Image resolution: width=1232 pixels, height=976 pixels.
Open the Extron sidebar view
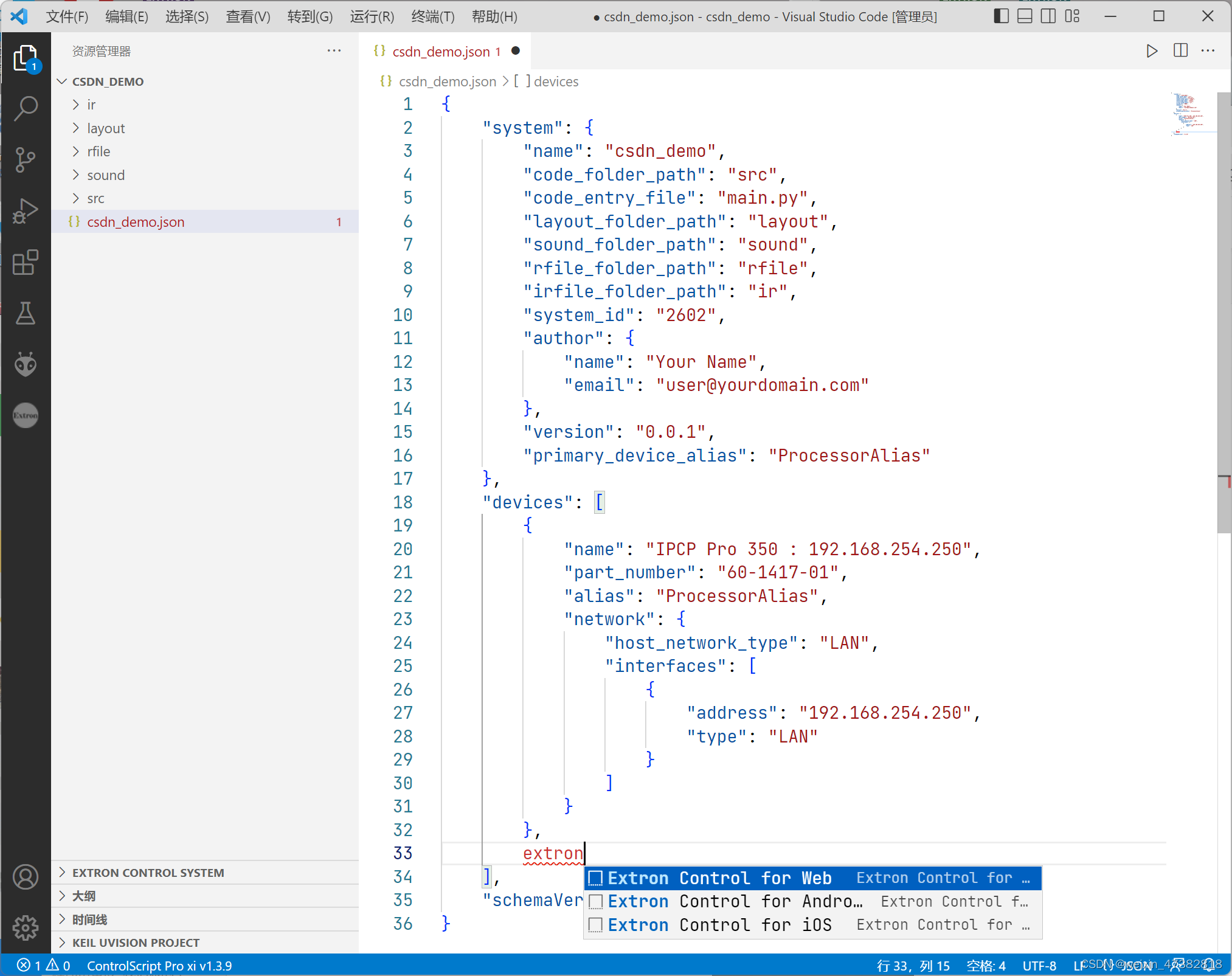pyautogui.click(x=26, y=415)
